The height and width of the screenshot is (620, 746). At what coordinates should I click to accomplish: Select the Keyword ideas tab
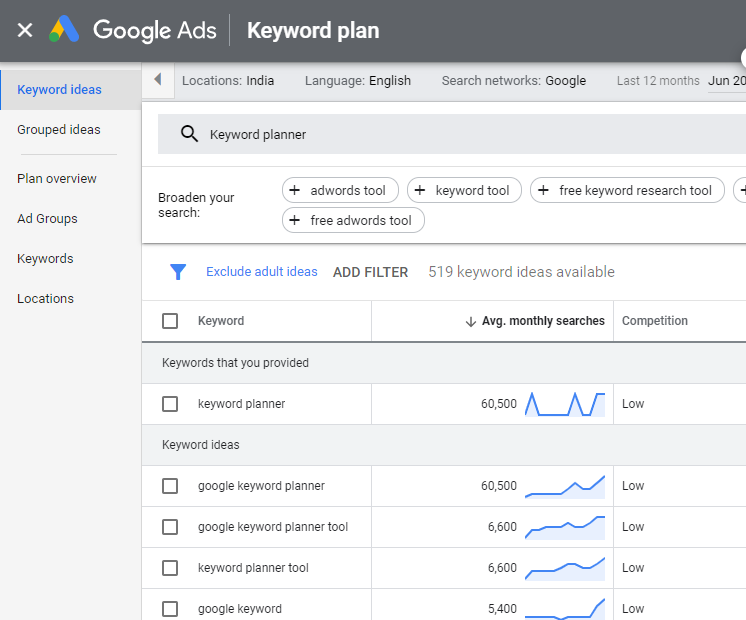coord(70,89)
